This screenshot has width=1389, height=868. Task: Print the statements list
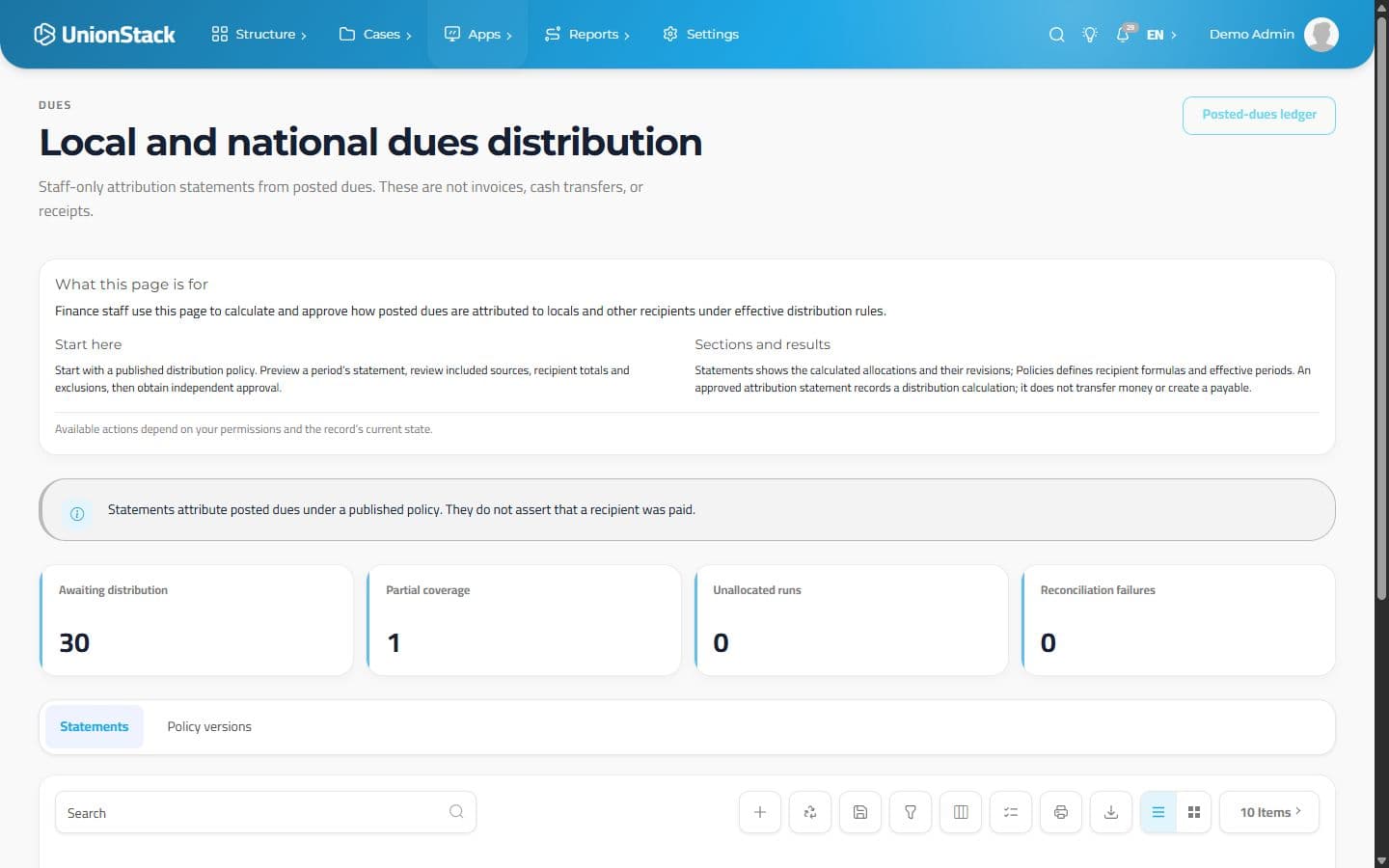coord(1061,812)
